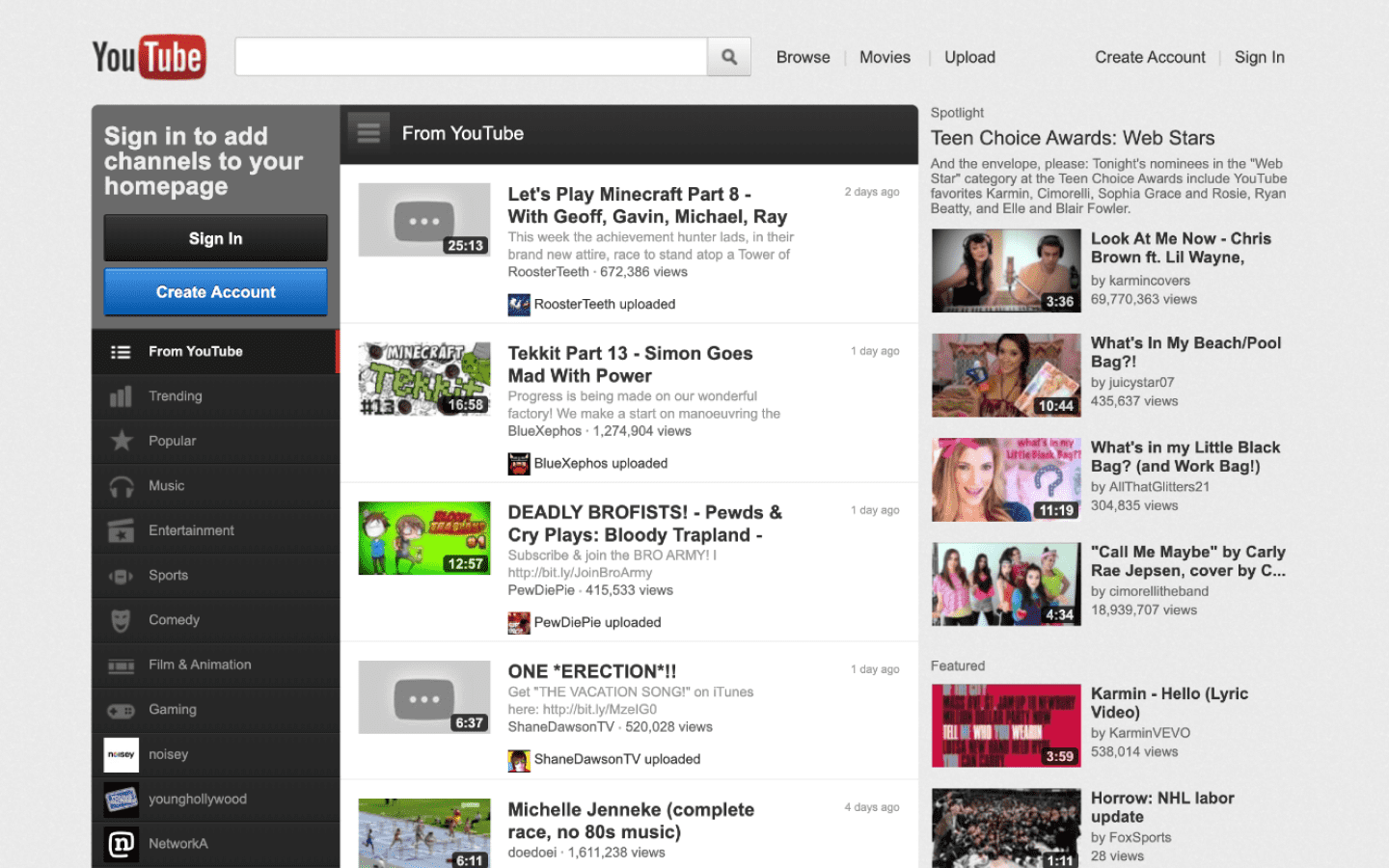
Task: Click the NetworkA channel avatar
Action: click(x=122, y=844)
